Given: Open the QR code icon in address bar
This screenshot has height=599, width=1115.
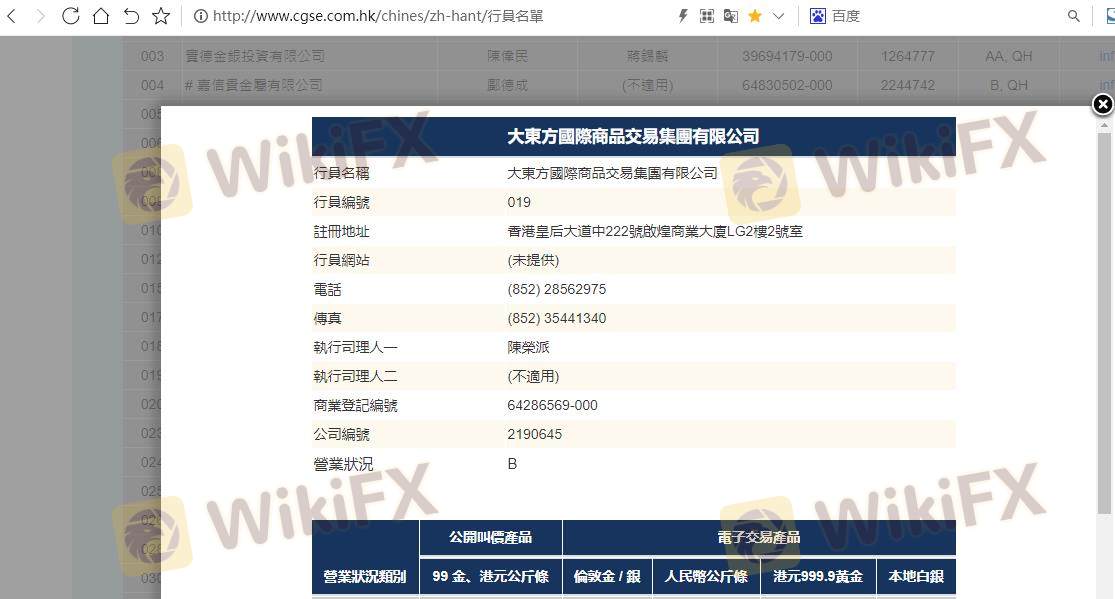Looking at the screenshot, I should (x=707, y=16).
